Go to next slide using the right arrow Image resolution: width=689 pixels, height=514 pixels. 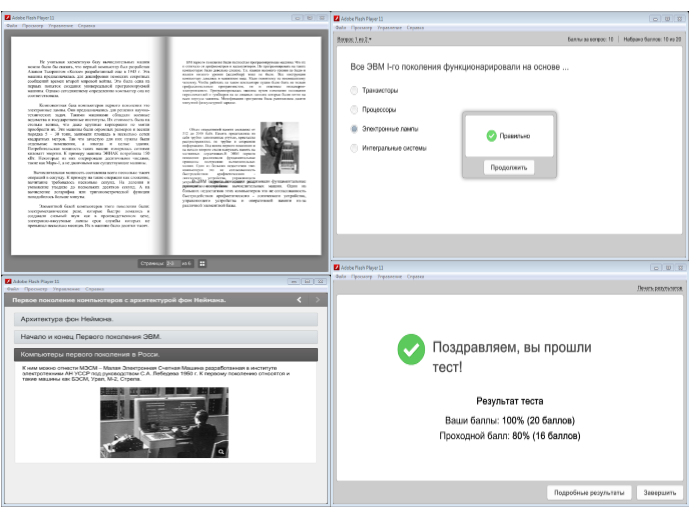click(318, 300)
